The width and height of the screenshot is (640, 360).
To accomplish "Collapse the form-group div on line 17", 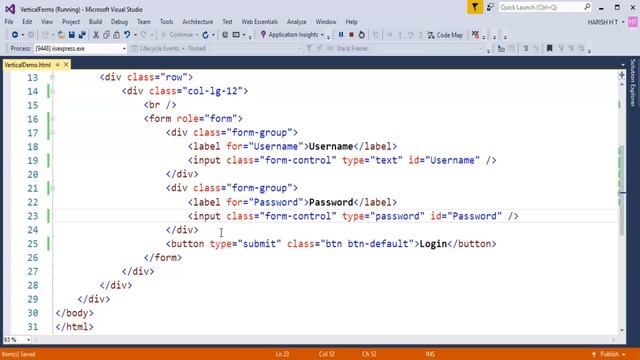I will [52, 133].
